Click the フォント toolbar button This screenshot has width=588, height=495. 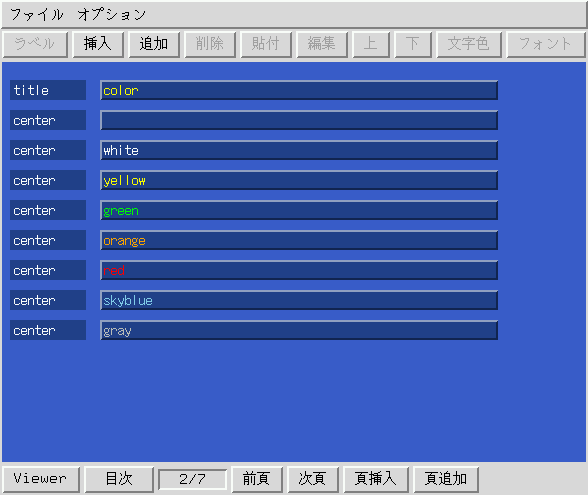546,44
